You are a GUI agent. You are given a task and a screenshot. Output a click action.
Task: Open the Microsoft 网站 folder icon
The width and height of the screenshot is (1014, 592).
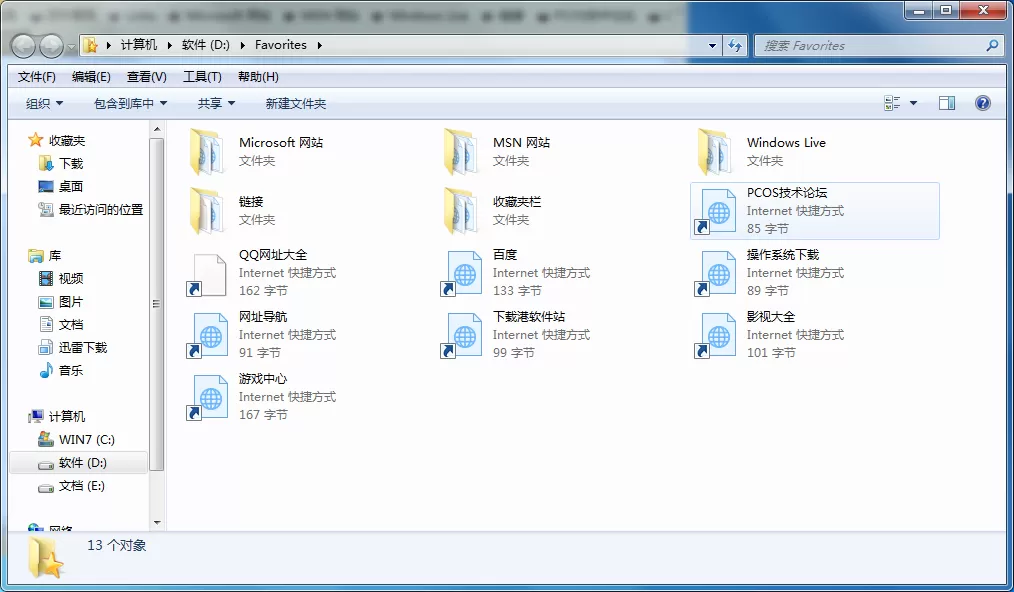click(x=207, y=152)
